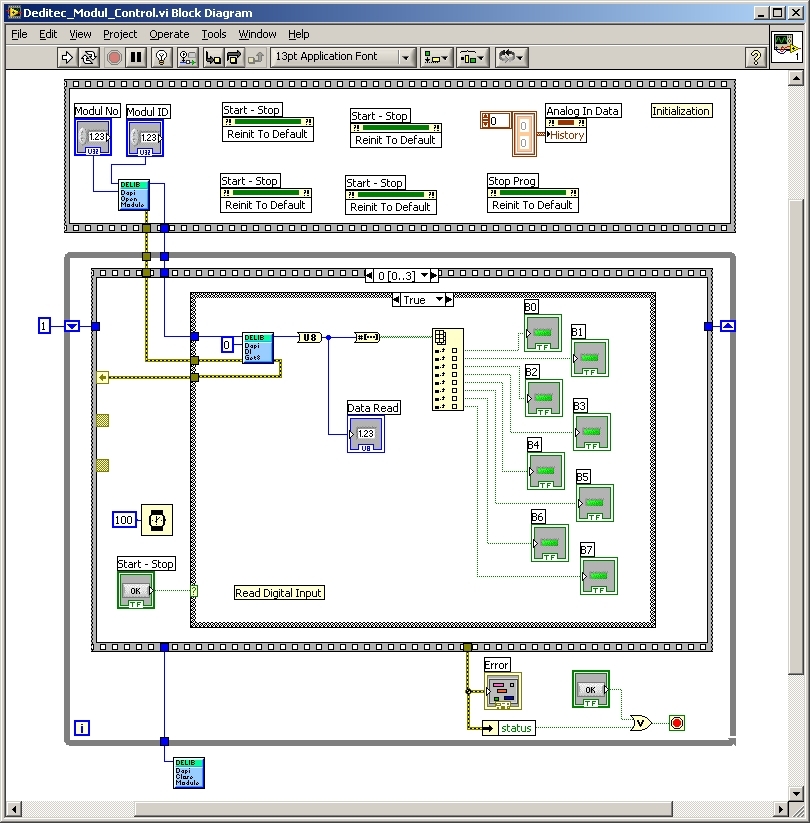This screenshot has width=810, height=823.
Task: Open the Distribute Objects dropdown
Action: click(x=472, y=57)
